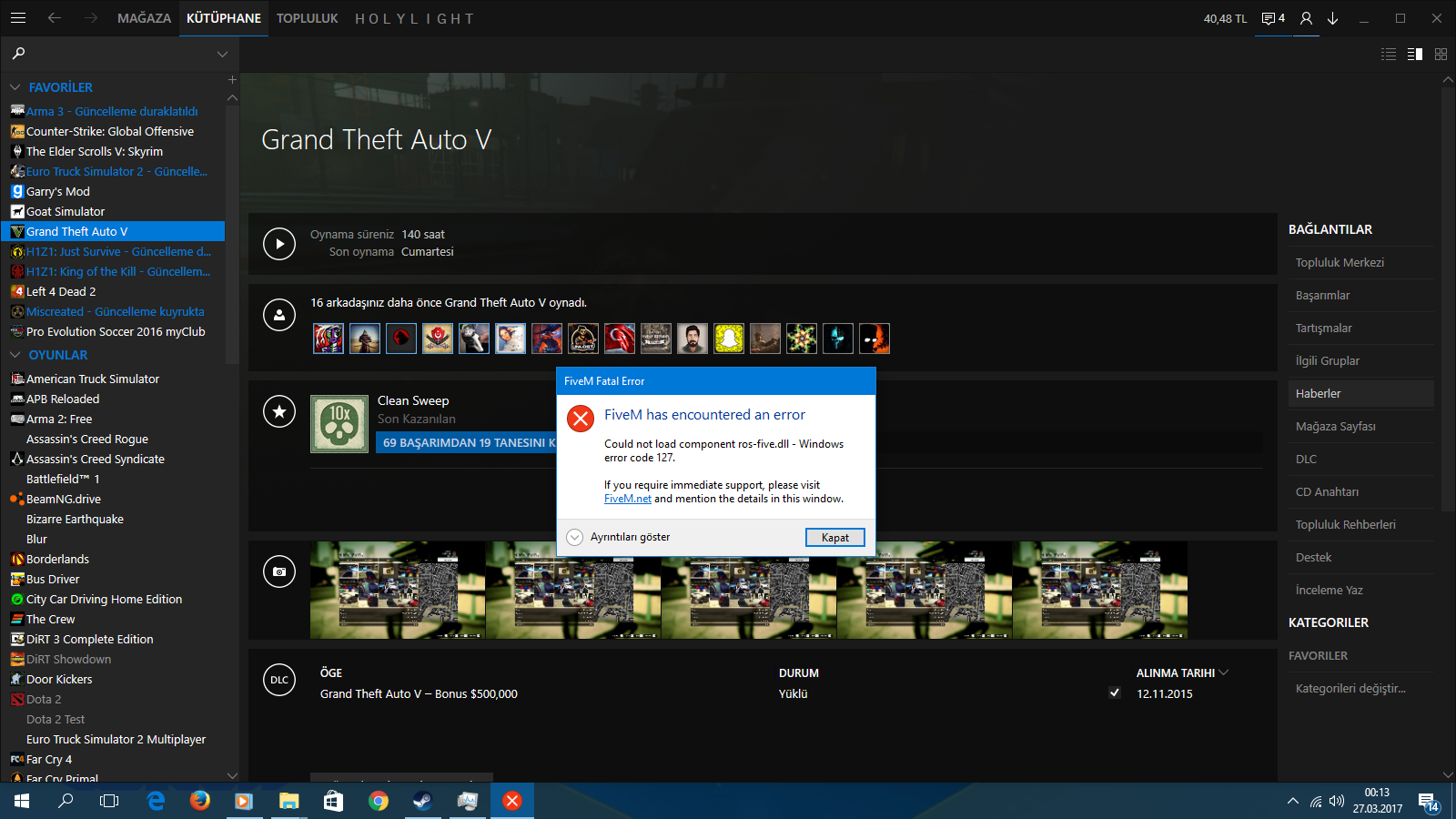Viewport: 1456px width, 819px height.
Task: Click the friends section person icon
Action: pos(279,315)
